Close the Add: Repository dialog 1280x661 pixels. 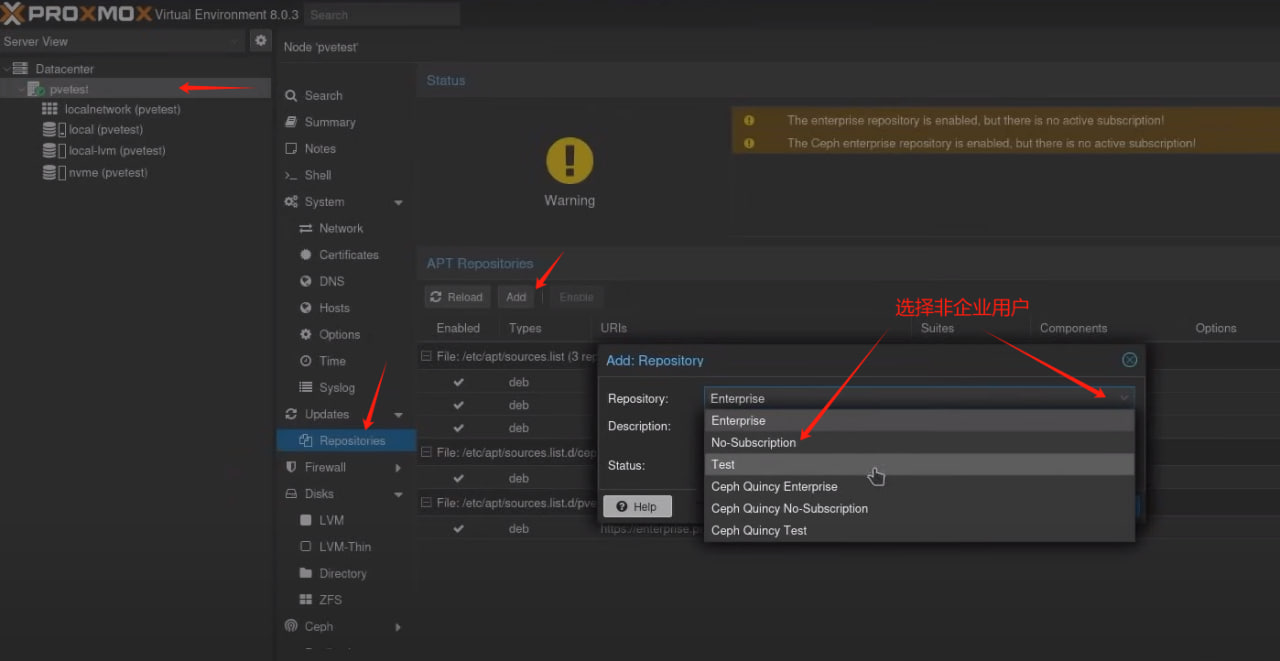[1129, 360]
